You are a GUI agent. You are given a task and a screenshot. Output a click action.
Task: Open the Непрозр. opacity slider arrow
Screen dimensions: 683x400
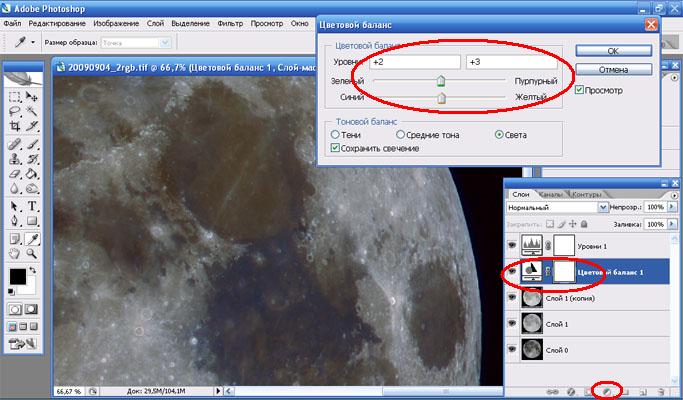coord(672,207)
